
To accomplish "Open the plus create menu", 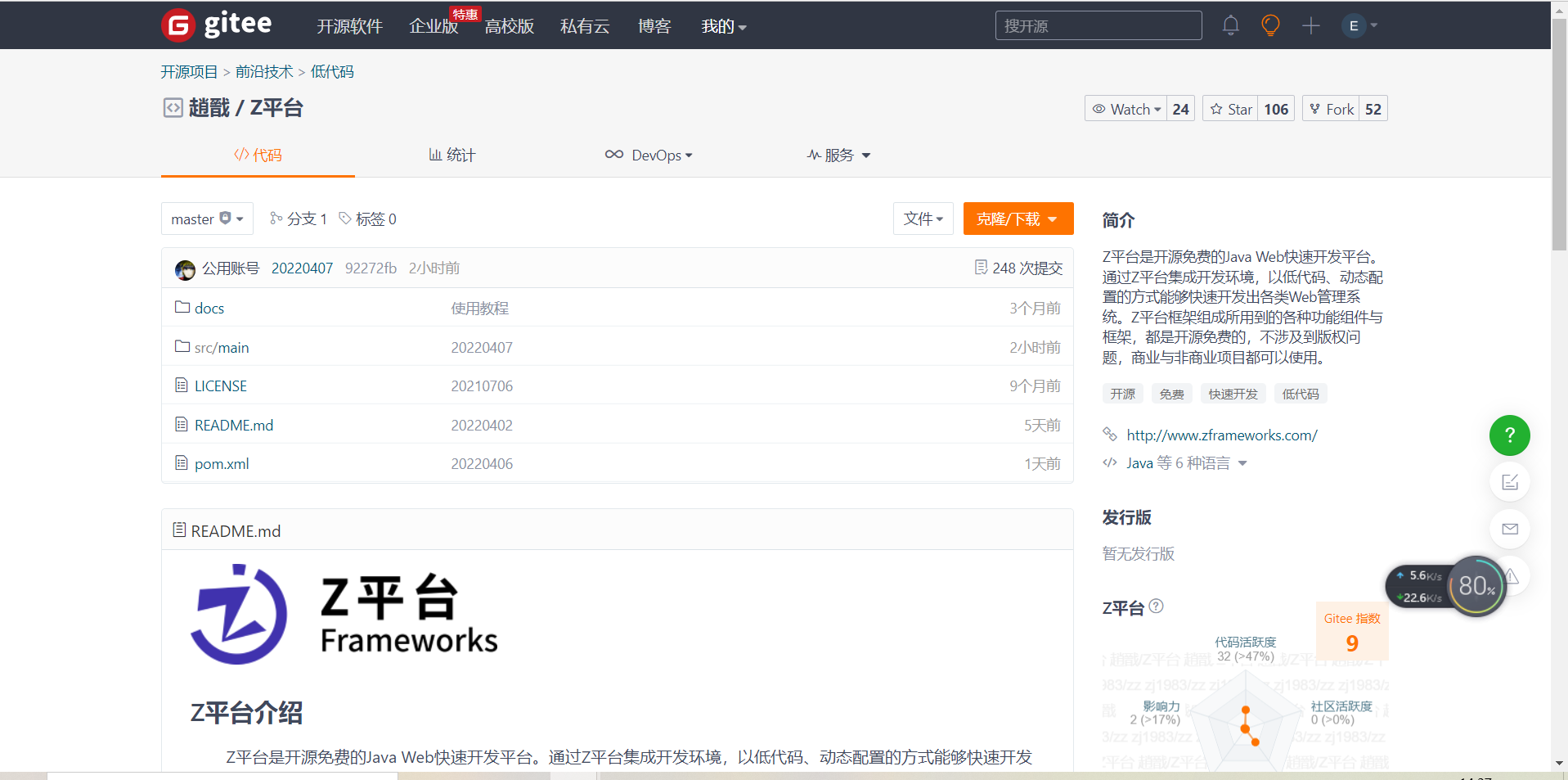I will coord(1311,25).
